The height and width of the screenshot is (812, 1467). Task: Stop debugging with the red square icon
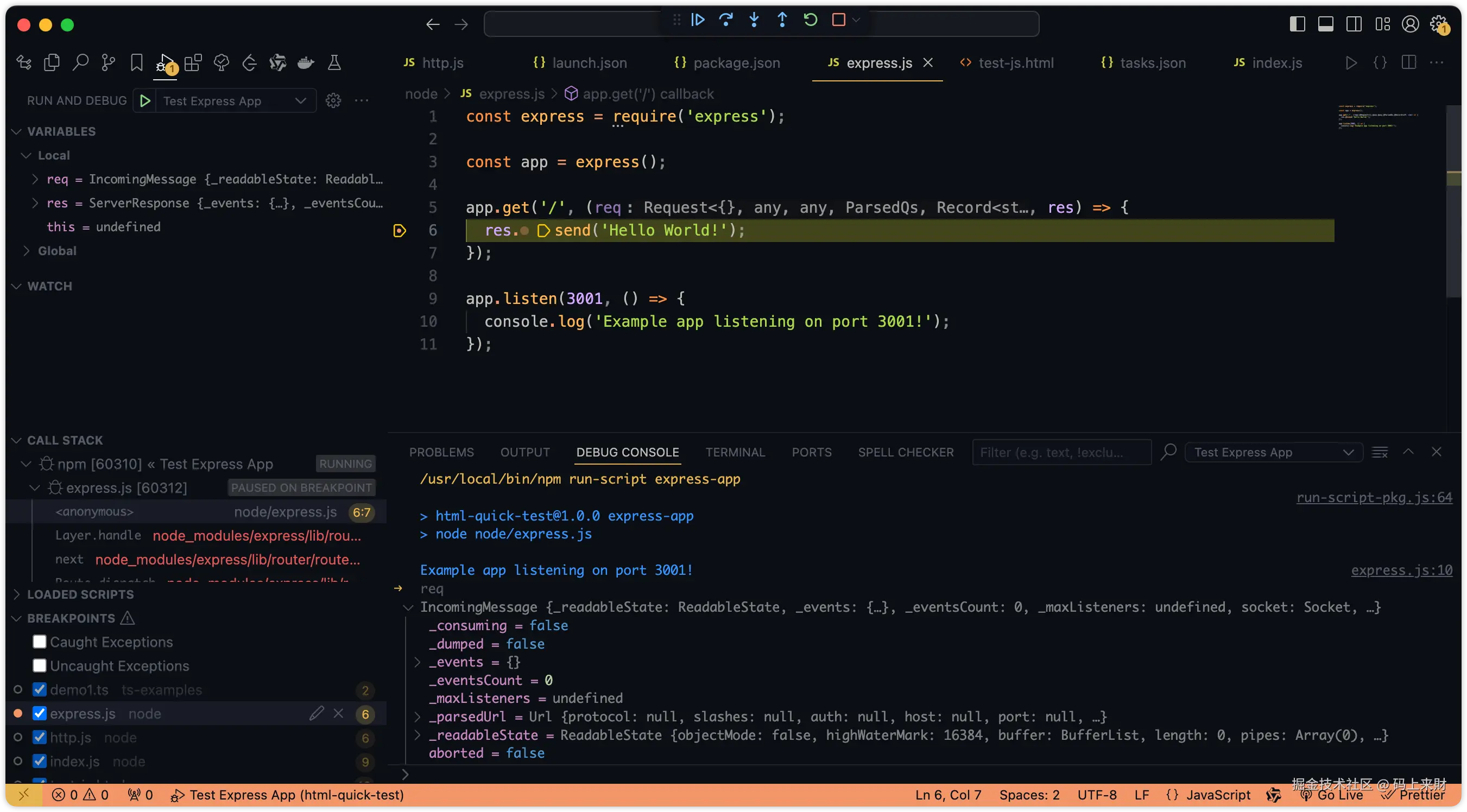click(x=838, y=20)
